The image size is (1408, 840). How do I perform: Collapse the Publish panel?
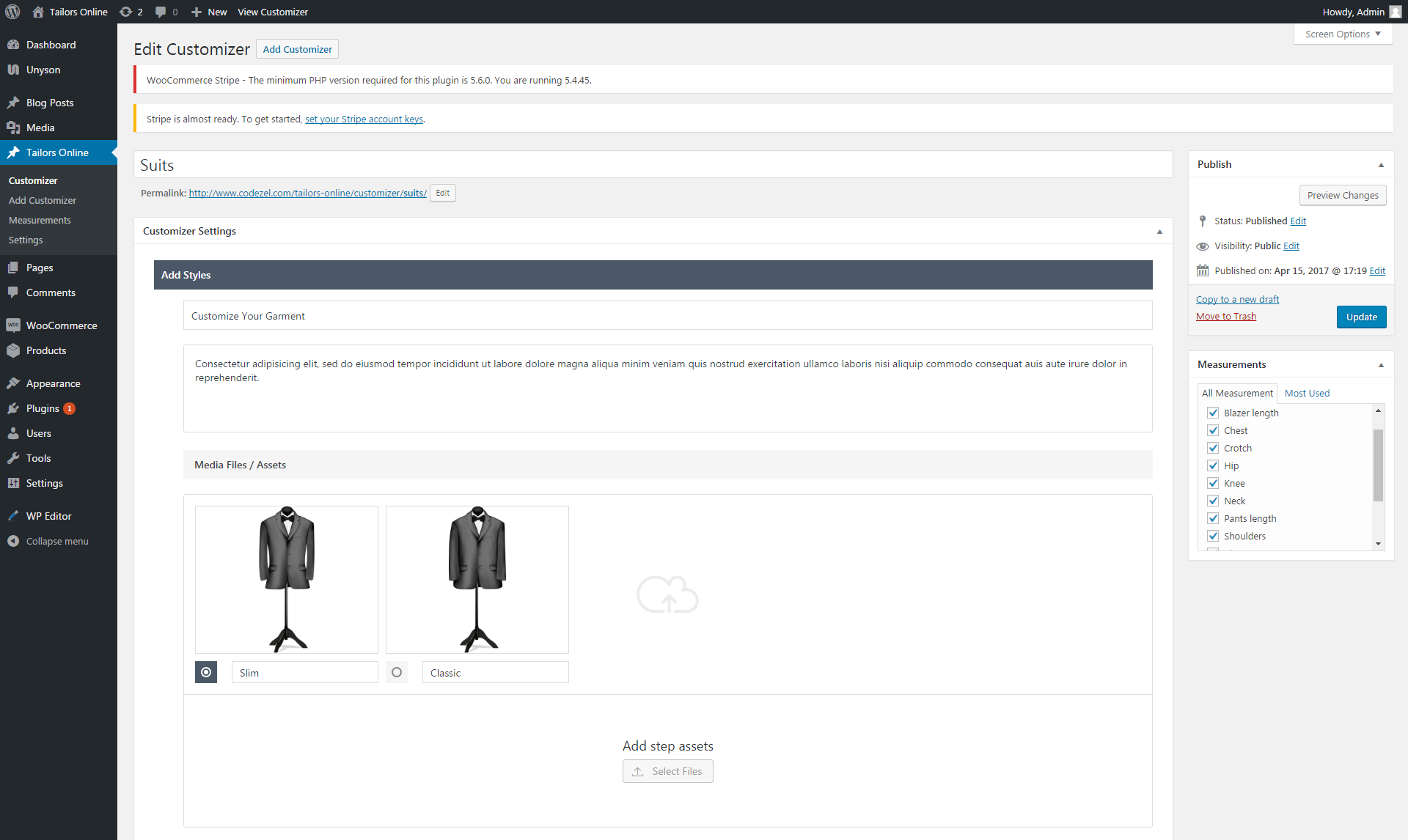[x=1382, y=163]
